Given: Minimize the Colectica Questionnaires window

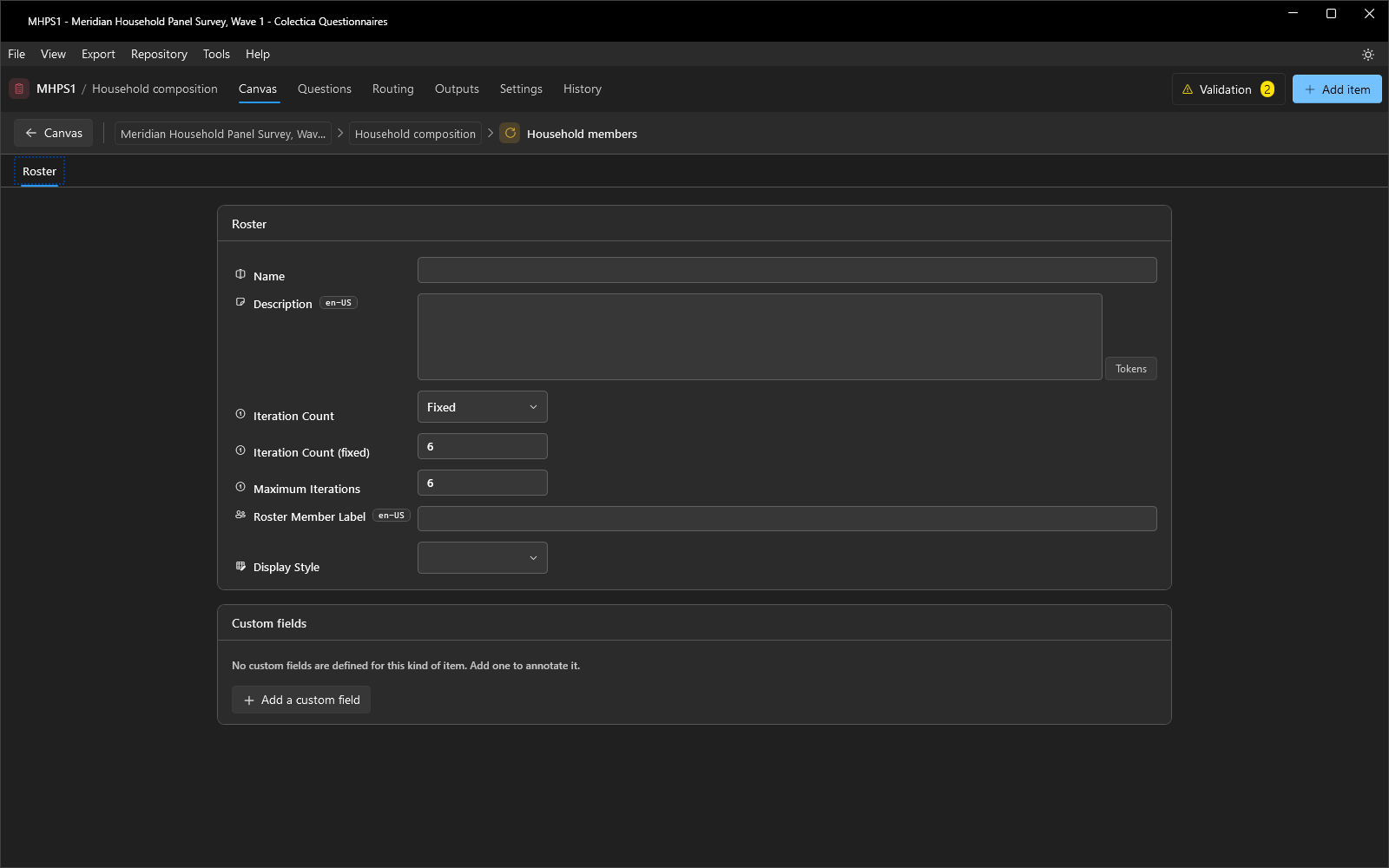Looking at the screenshot, I should [x=1293, y=14].
